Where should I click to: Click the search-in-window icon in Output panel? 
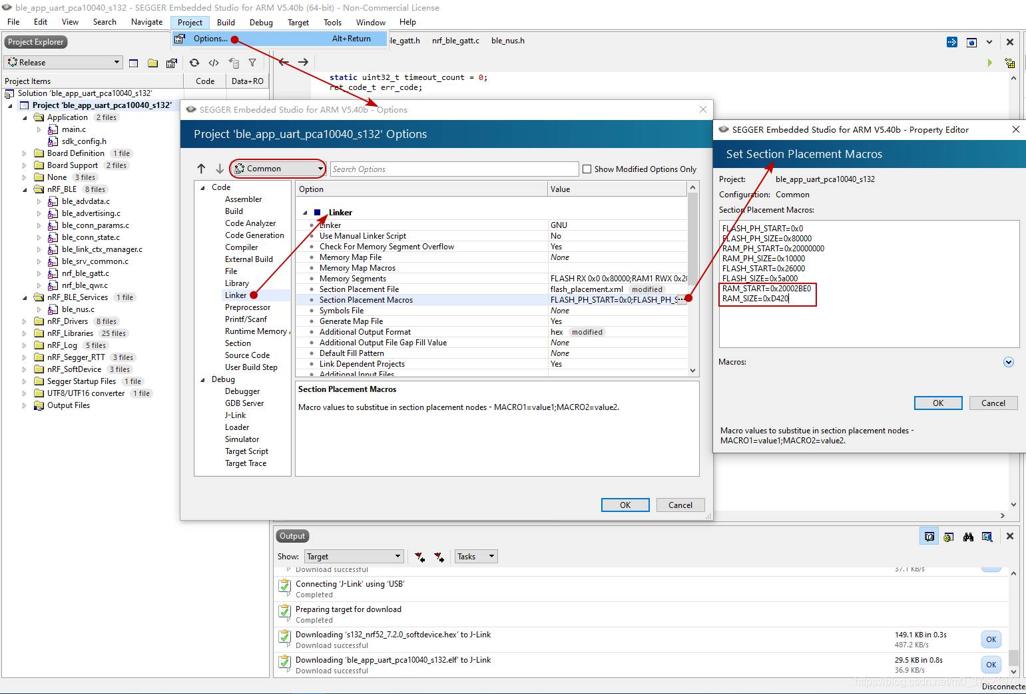pos(987,536)
